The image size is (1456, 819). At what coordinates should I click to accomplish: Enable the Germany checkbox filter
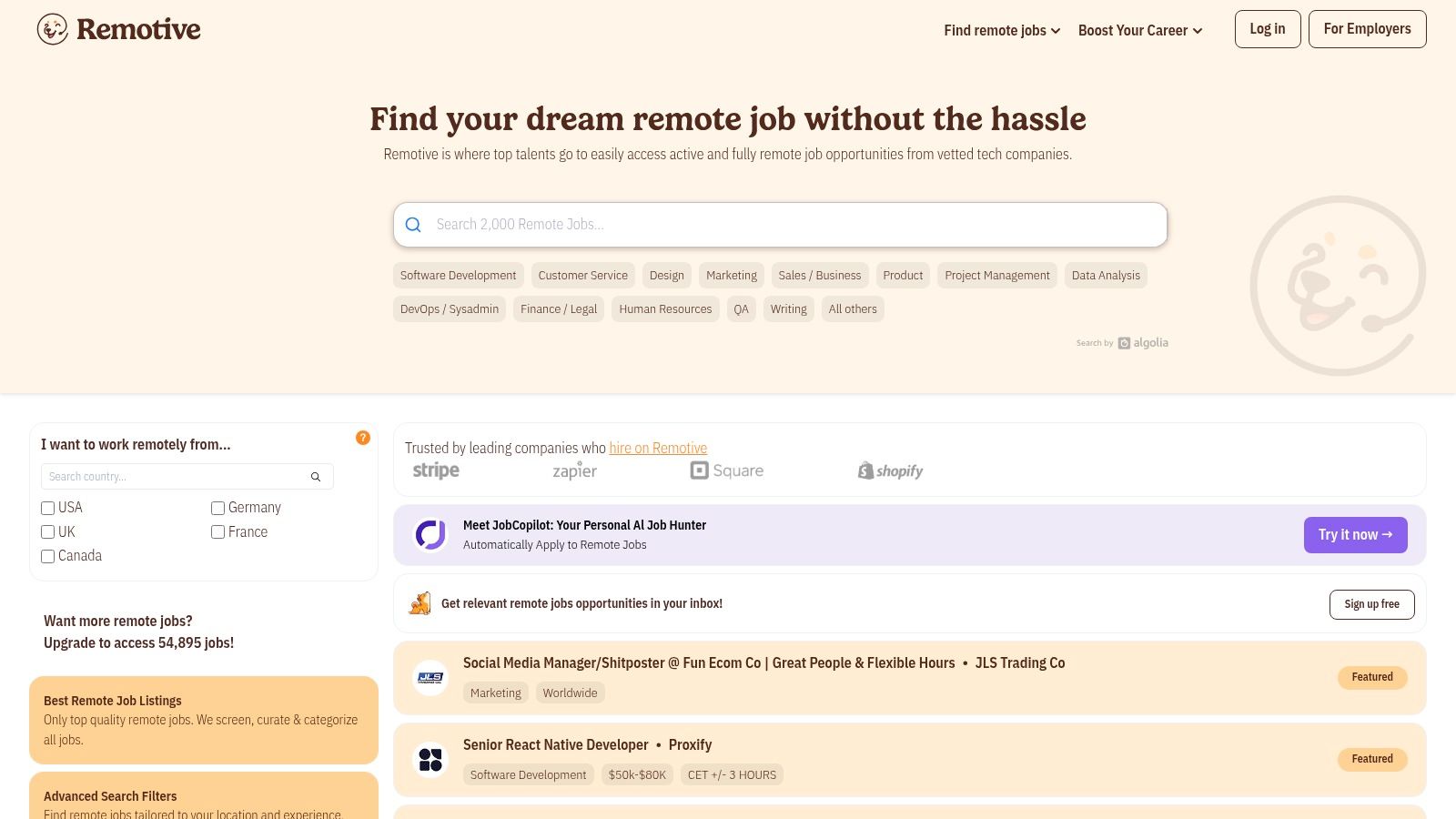click(x=218, y=508)
